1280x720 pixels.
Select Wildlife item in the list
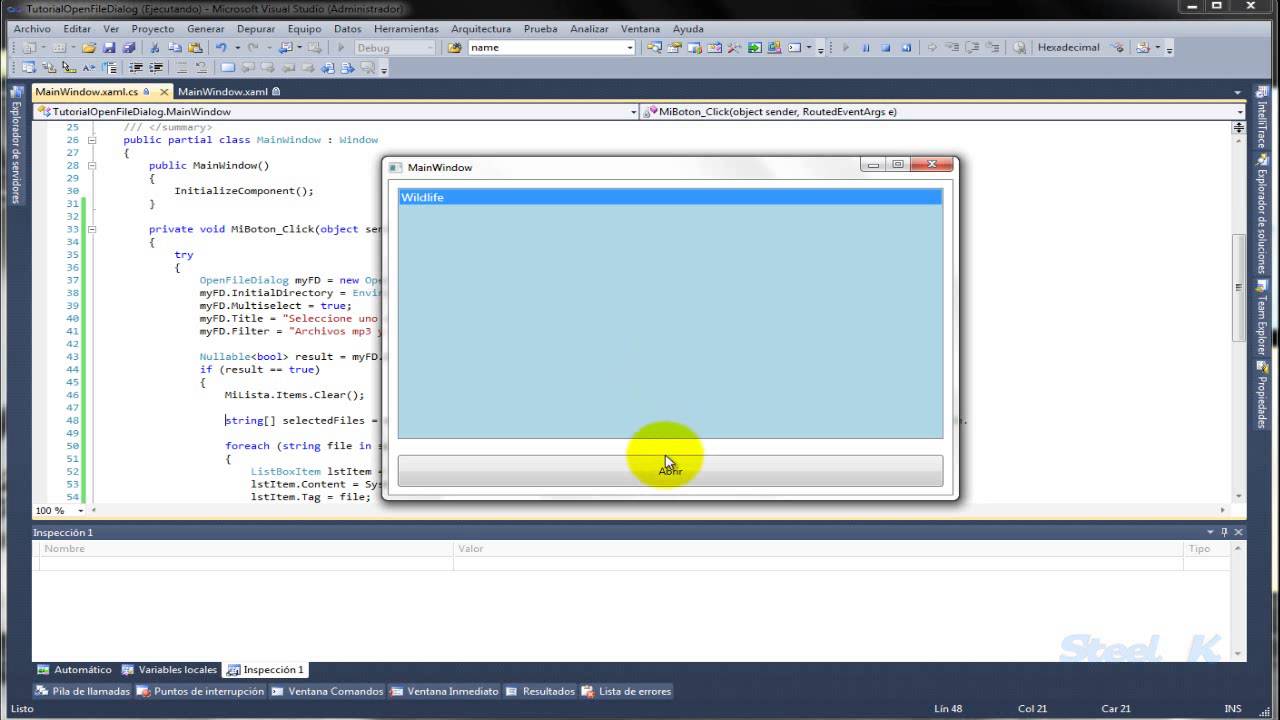tap(670, 198)
